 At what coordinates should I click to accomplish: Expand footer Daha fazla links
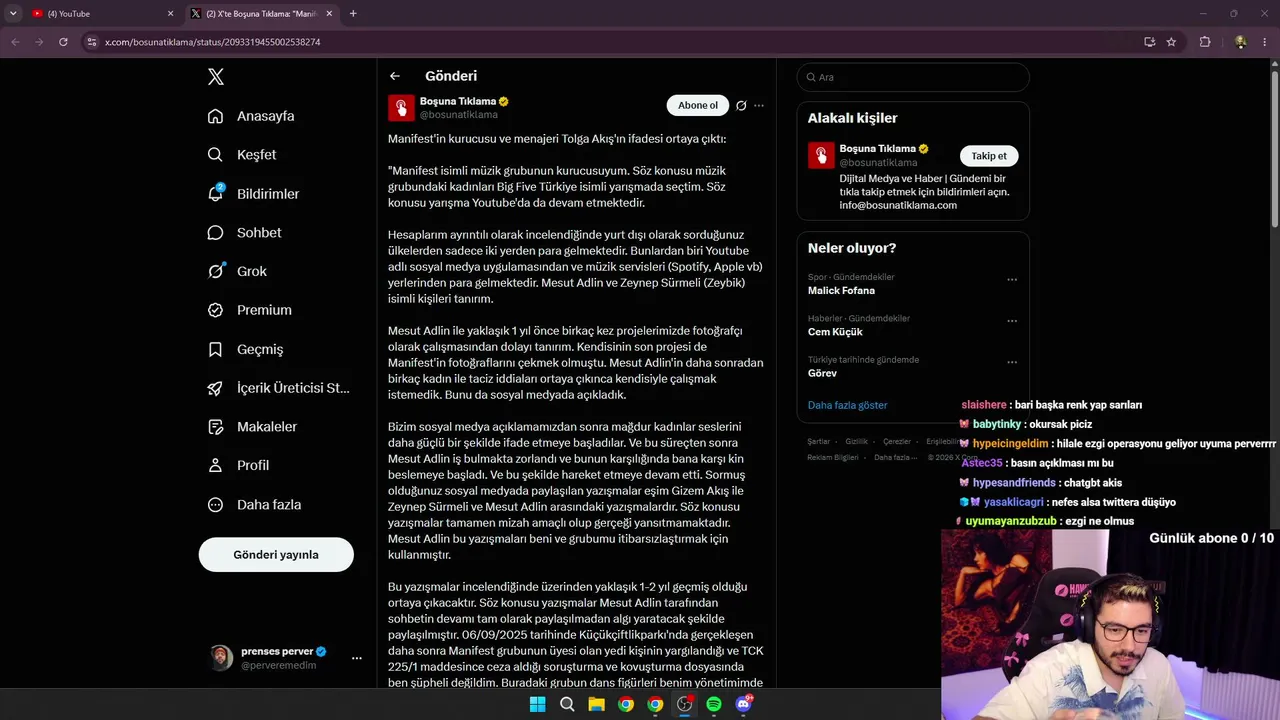click(894, 458)
